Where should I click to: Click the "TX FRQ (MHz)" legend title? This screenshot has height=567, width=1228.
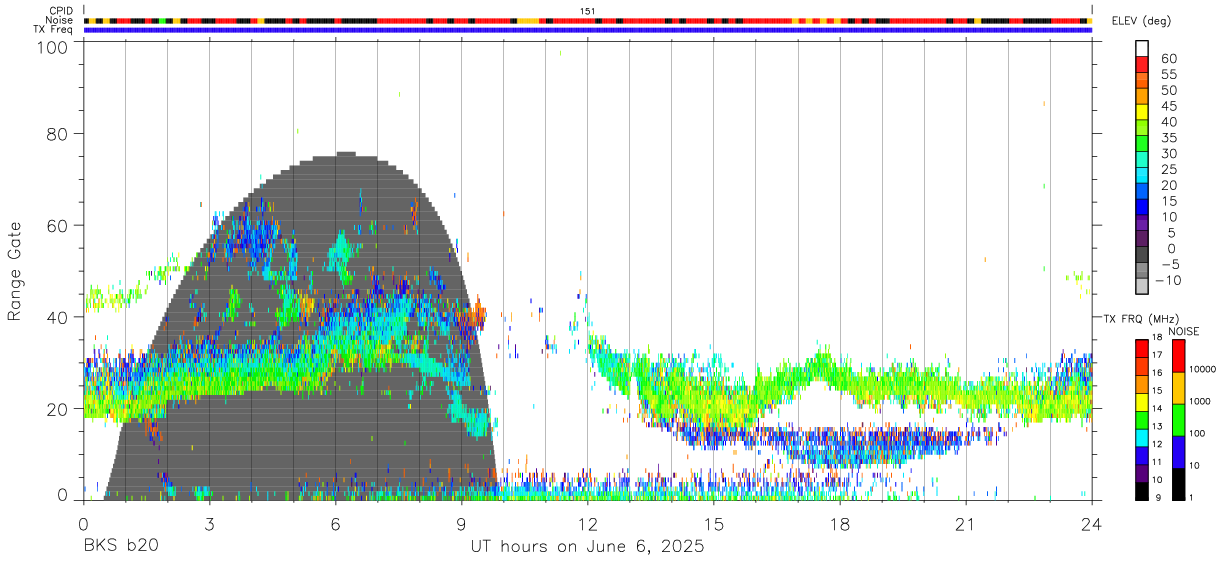coord(1139,319)
